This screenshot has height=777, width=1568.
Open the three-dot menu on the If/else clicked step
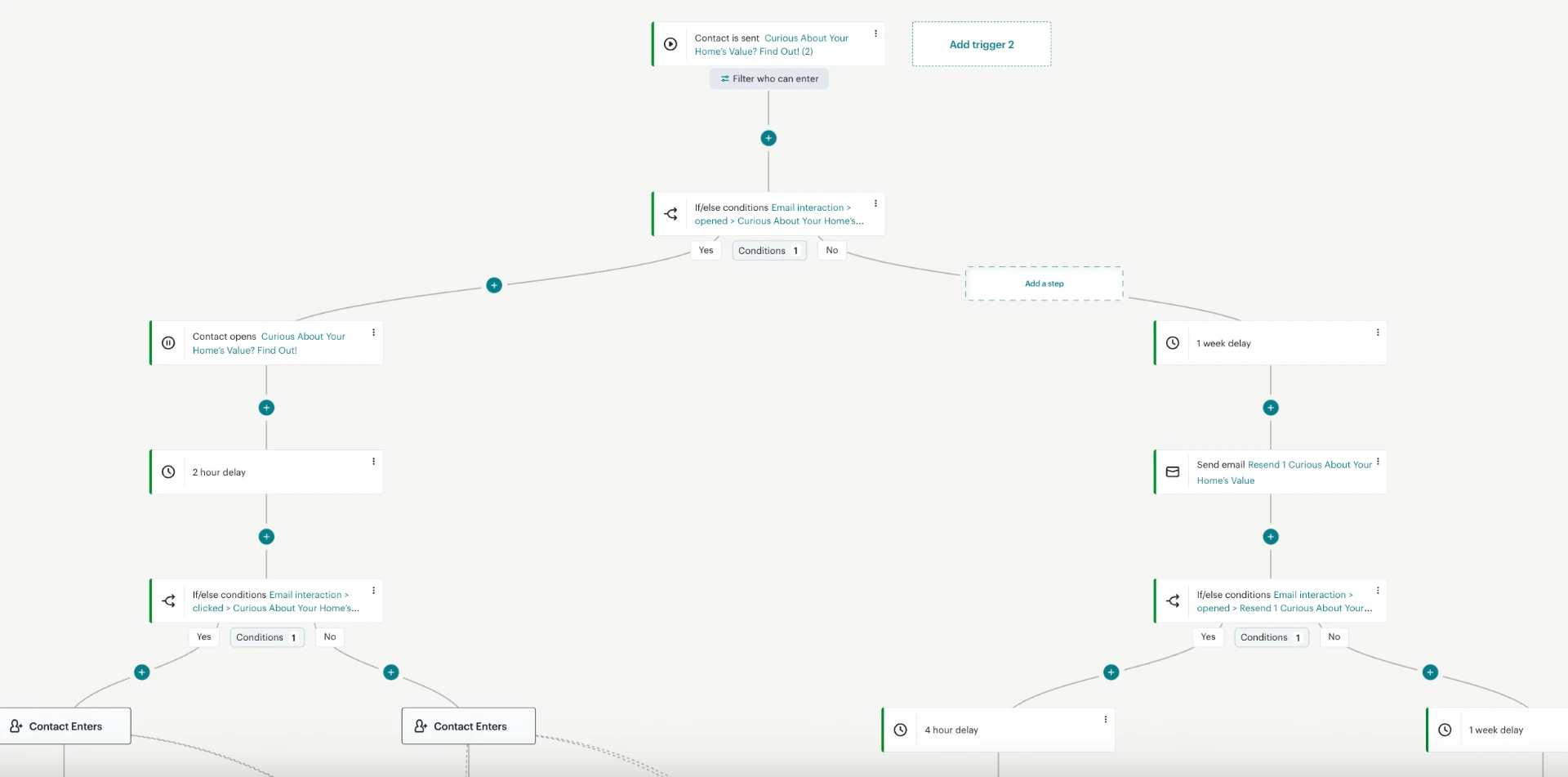pos(374,591)
